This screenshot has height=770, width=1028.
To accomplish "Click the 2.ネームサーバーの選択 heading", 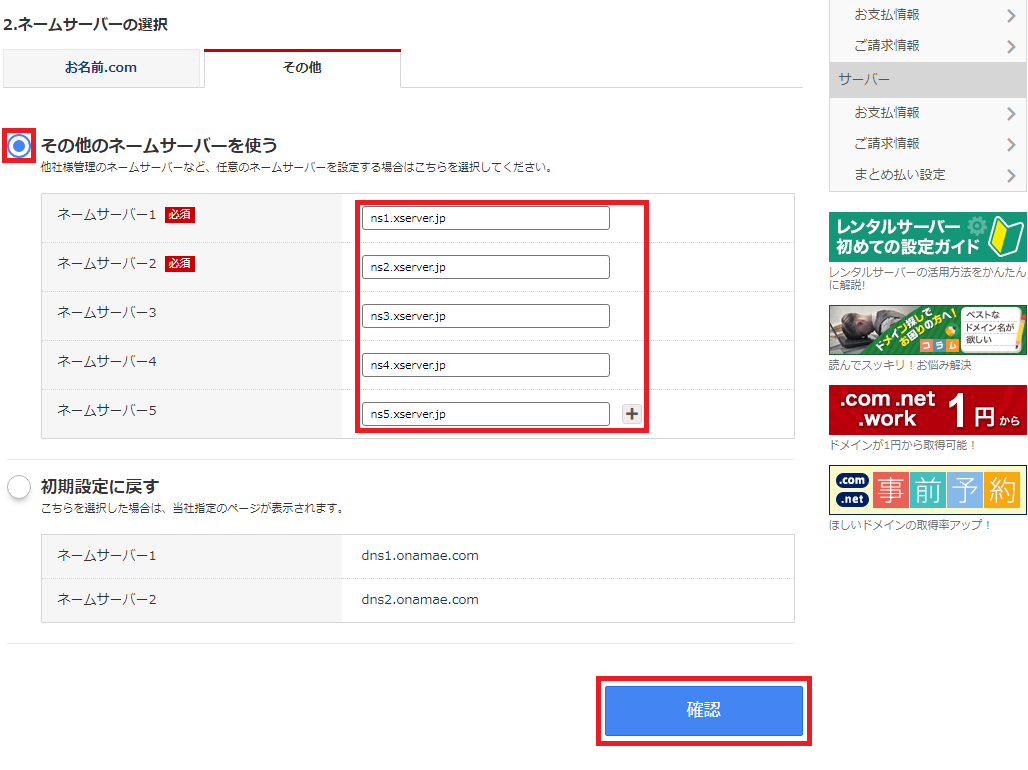I will (86, 25).
